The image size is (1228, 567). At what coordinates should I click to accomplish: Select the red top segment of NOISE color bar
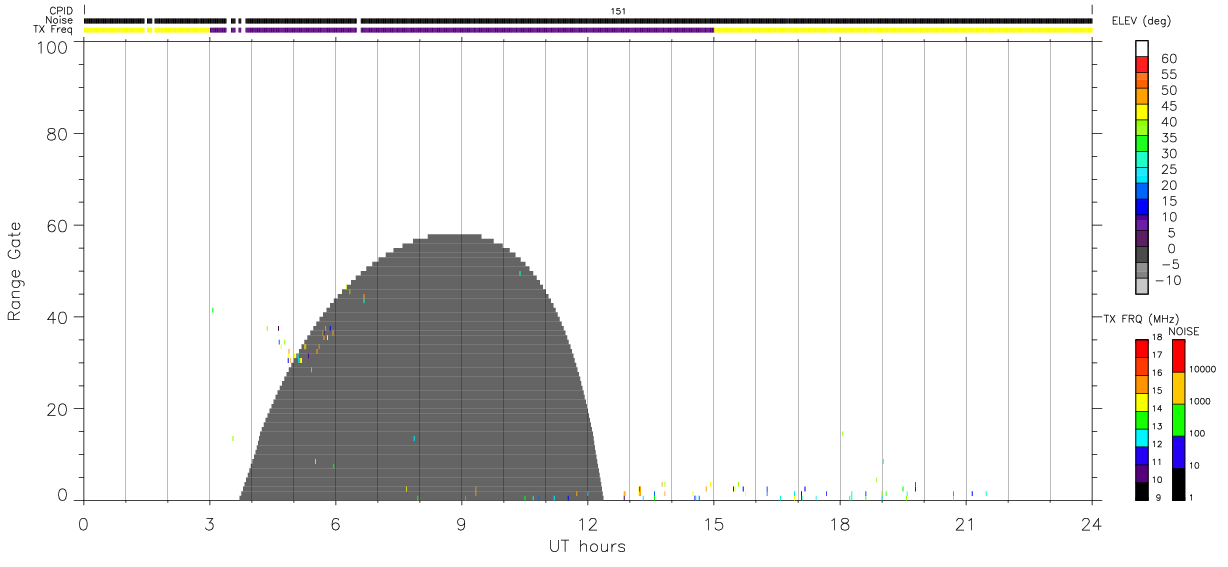(1179, 356)
